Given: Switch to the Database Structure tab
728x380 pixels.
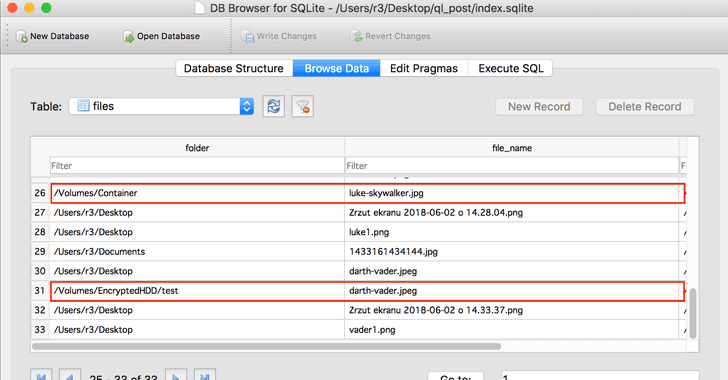Looking at the screenshot, I should [x=234, y=68].
